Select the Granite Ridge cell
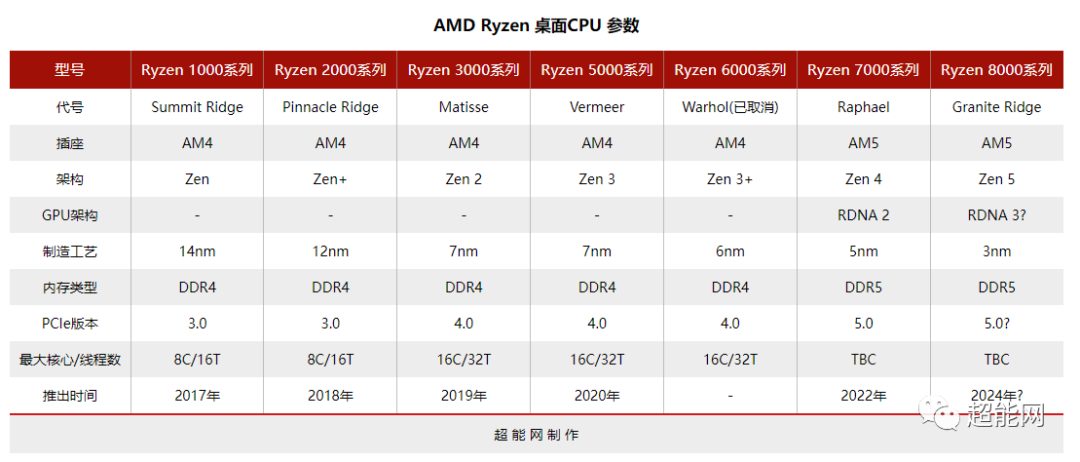The image size is (1080, 462). 997,107
